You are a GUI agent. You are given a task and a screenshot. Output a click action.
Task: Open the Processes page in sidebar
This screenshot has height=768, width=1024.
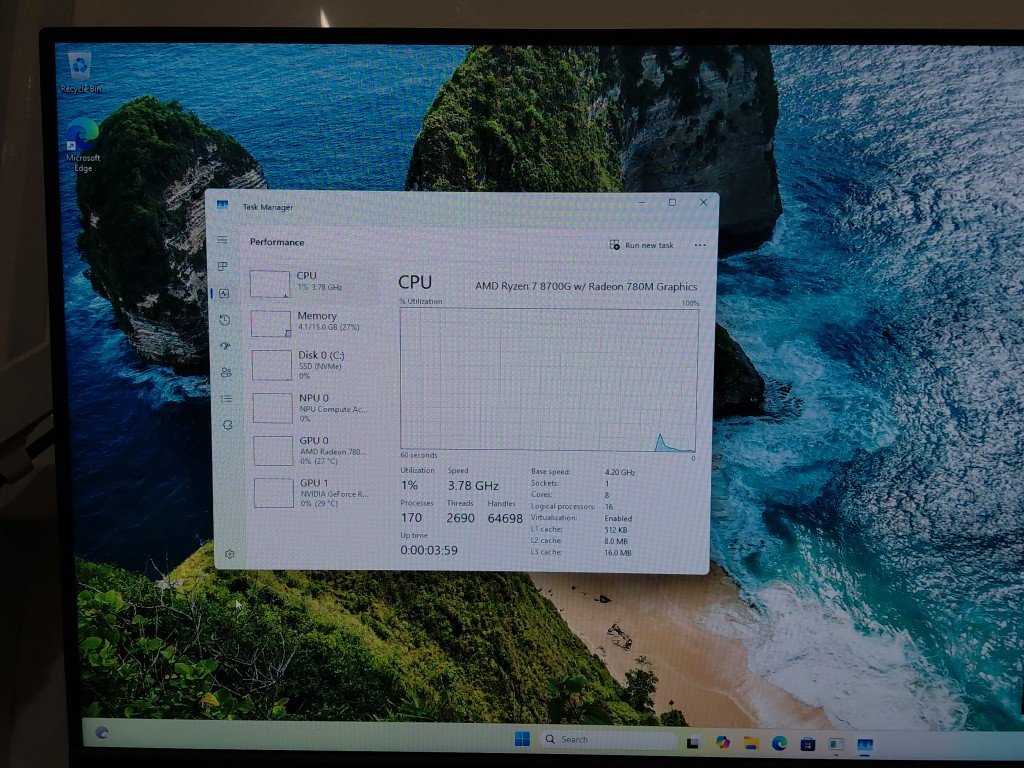coord(223,267)
